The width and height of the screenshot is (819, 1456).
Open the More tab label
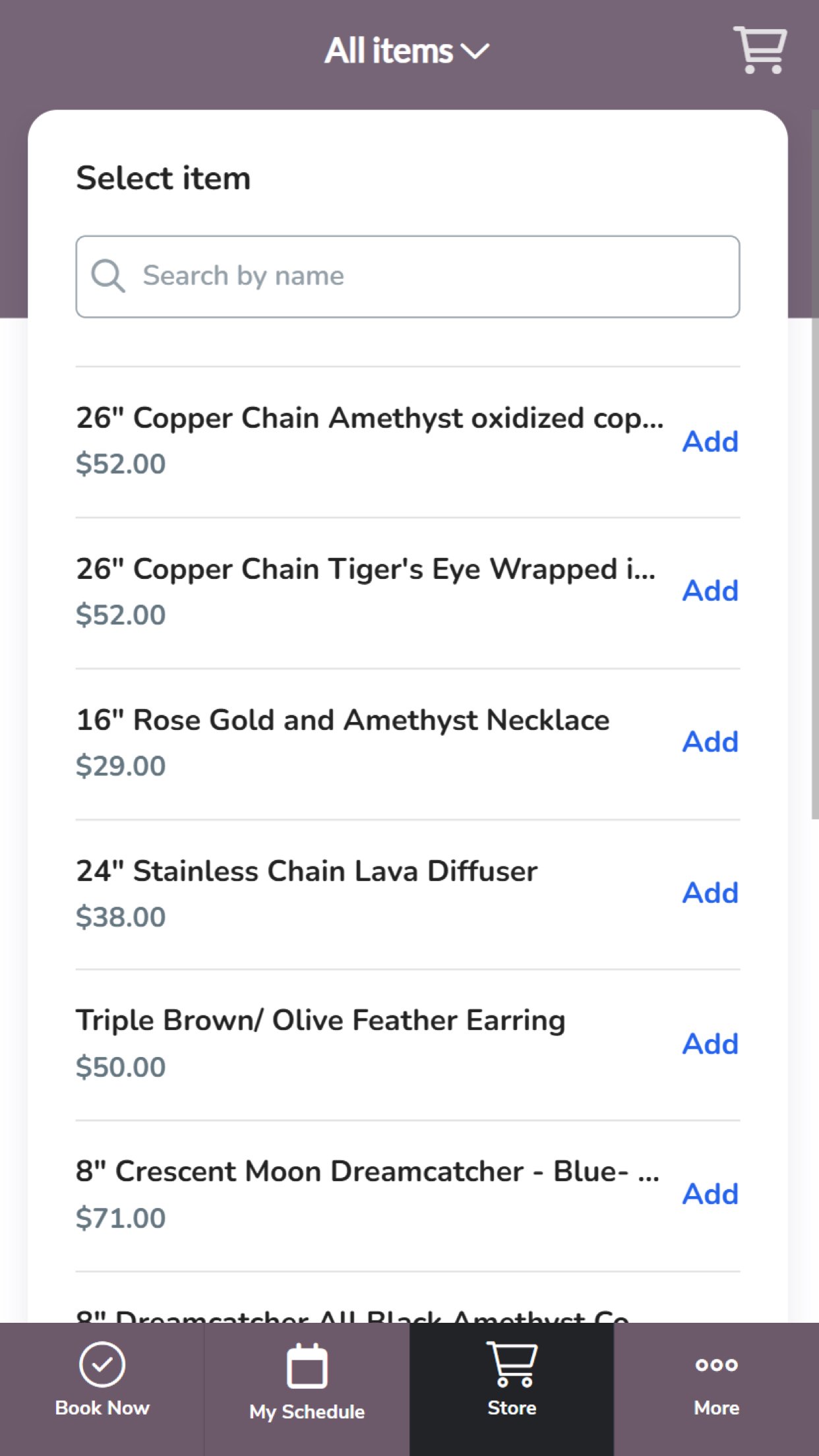coord(716,1408)
